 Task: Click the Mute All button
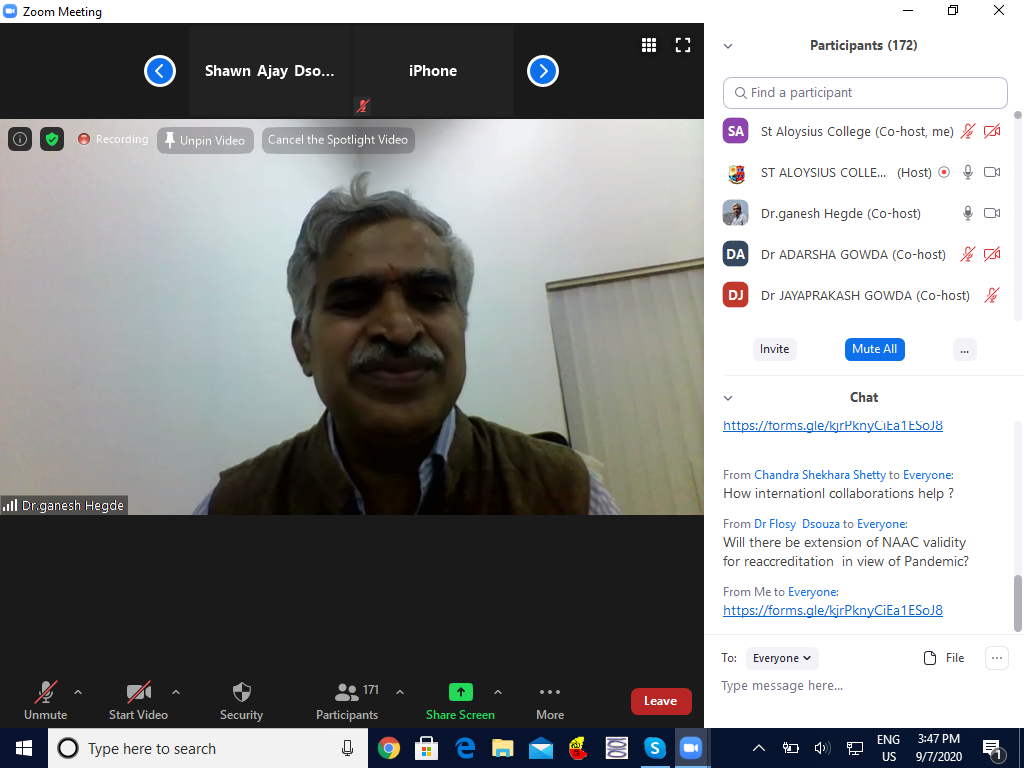pyautogui.click(x=874, y=349)
